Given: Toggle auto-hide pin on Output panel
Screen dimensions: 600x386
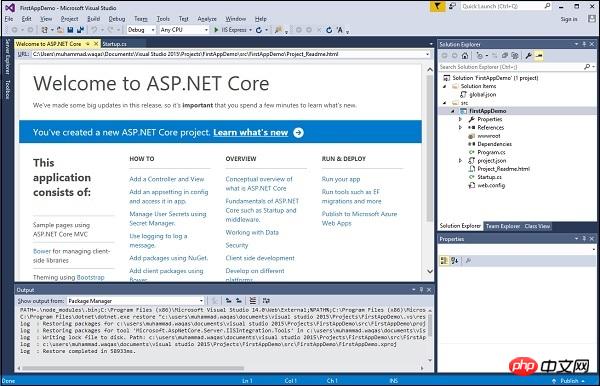Looking at the screenshot, I should pos(421,290).
